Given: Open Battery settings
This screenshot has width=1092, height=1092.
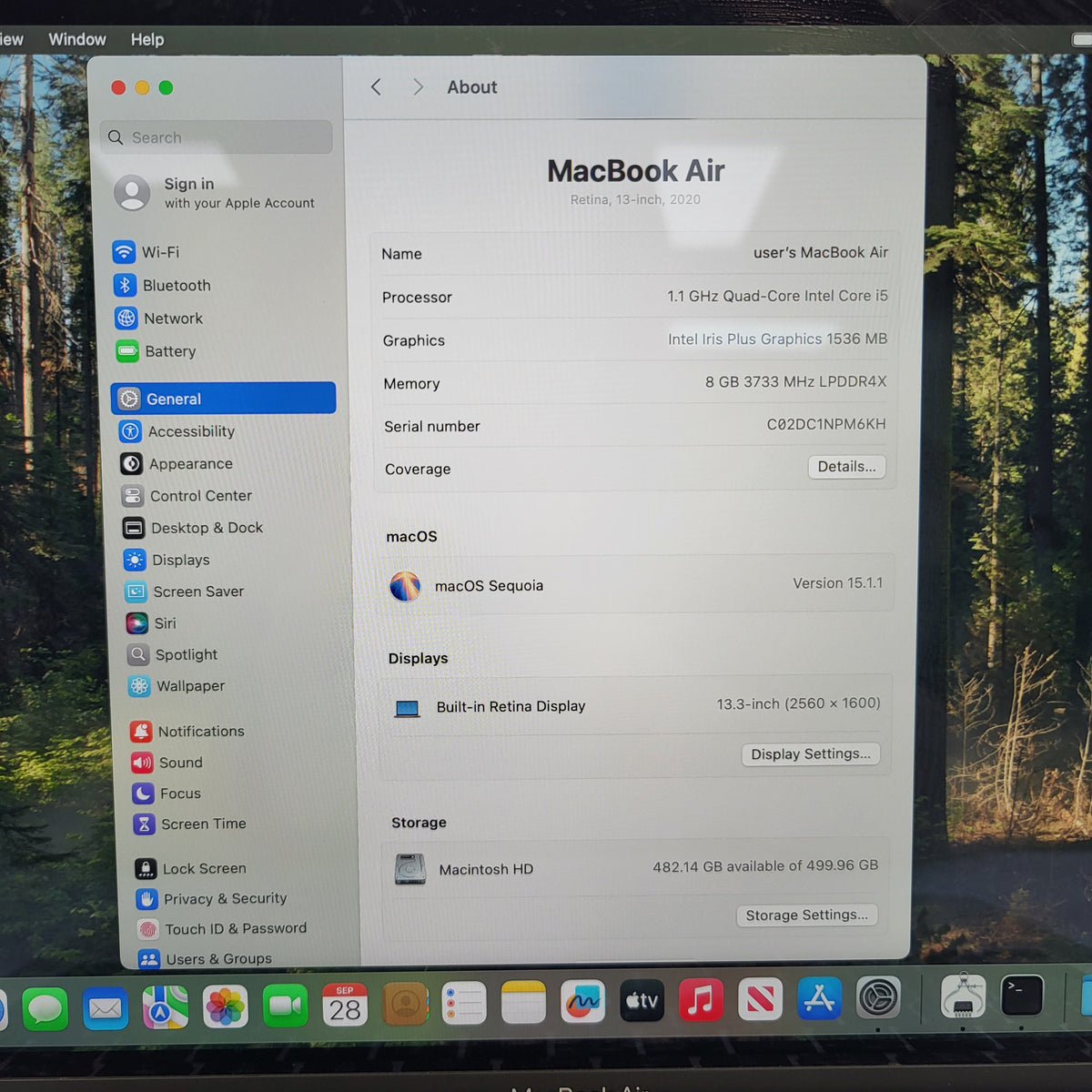Looking at the screenshot, I should pyautogui.click(x=156, y=351).
